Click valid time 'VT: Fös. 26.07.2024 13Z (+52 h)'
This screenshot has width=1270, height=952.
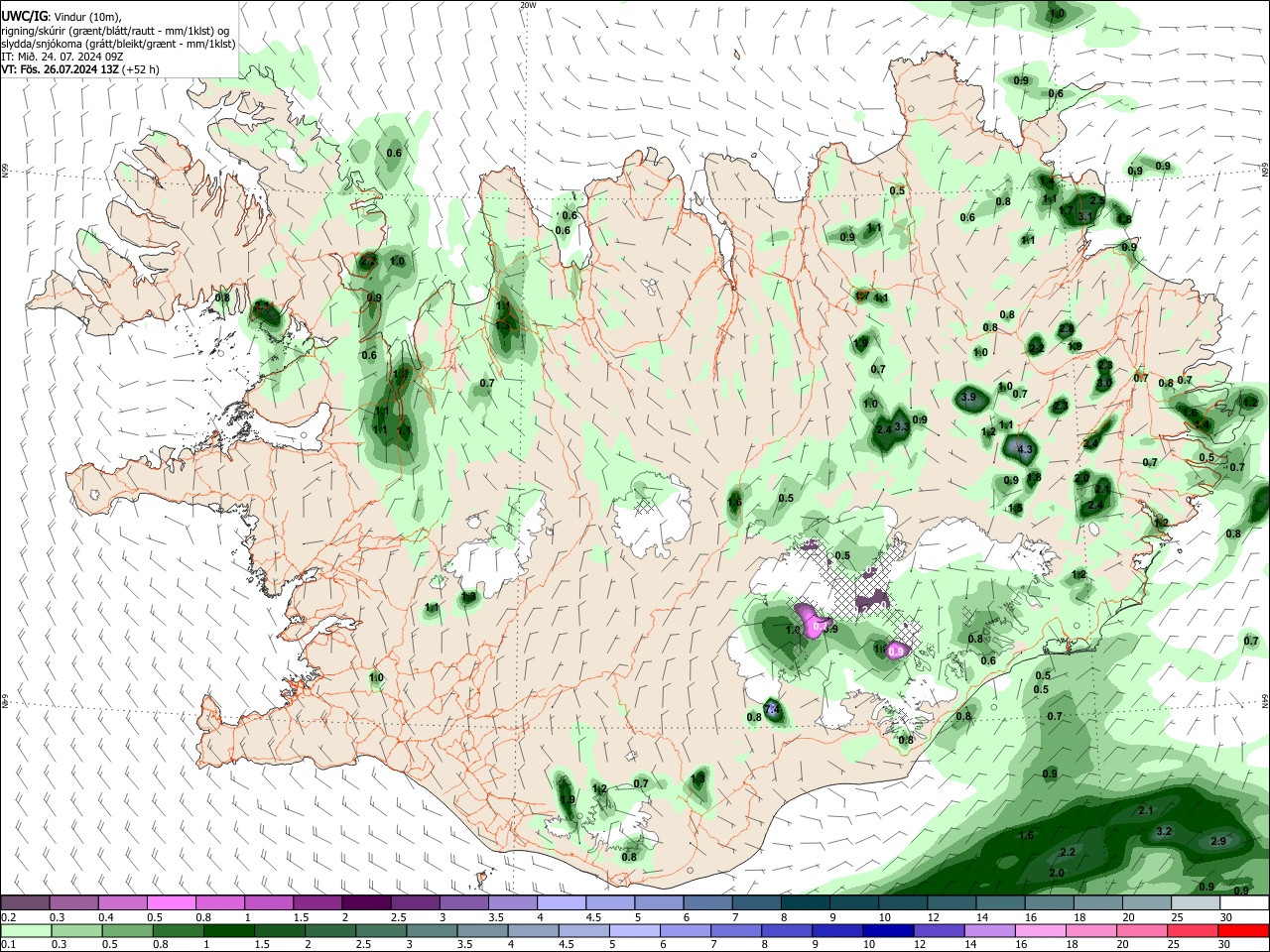(x=80, y=69)
